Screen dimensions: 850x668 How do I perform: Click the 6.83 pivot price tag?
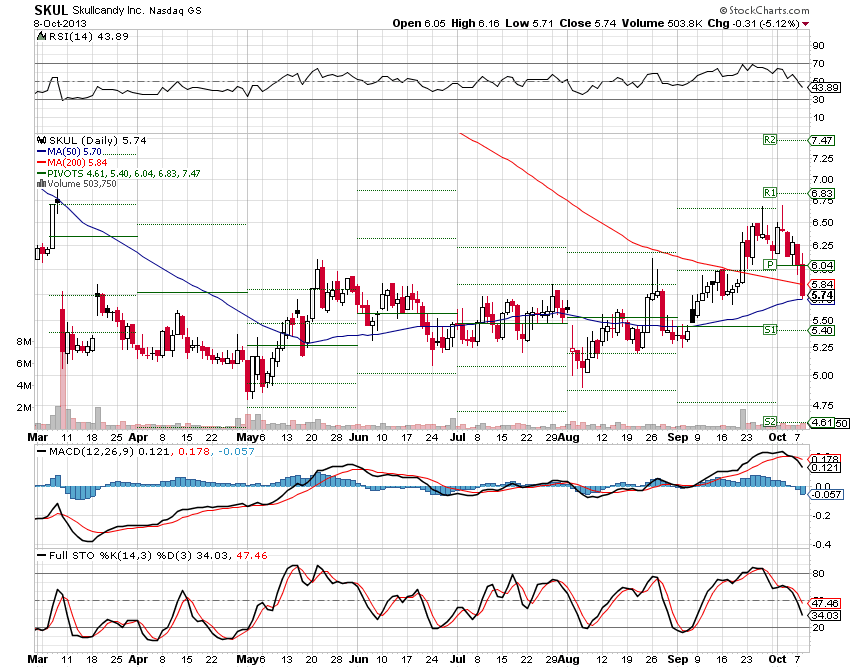(x=822, y=194)
